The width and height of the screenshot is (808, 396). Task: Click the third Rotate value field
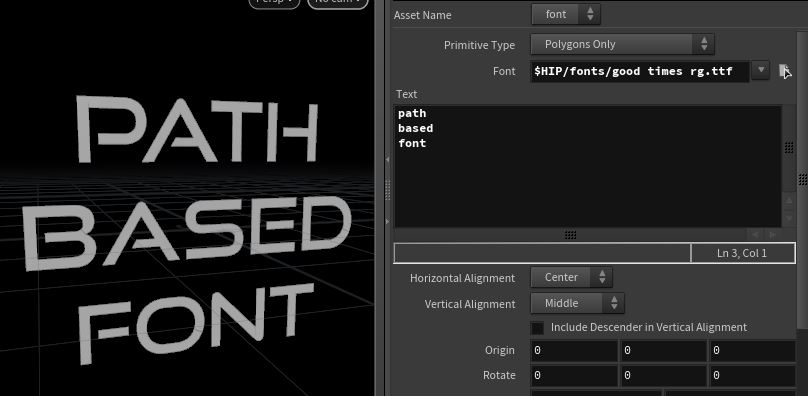tap(752, 376)
